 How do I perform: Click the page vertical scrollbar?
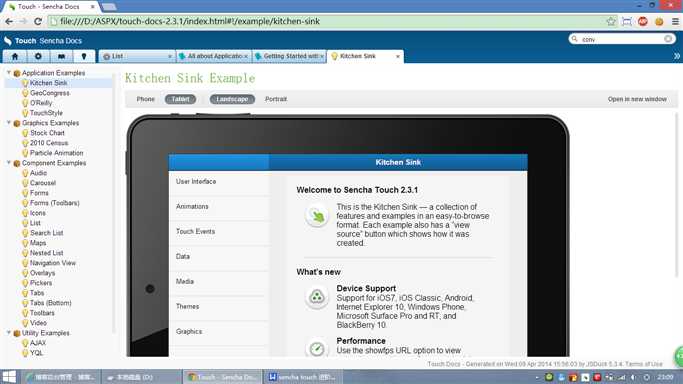pyautogui.click(x=676, y=194)
